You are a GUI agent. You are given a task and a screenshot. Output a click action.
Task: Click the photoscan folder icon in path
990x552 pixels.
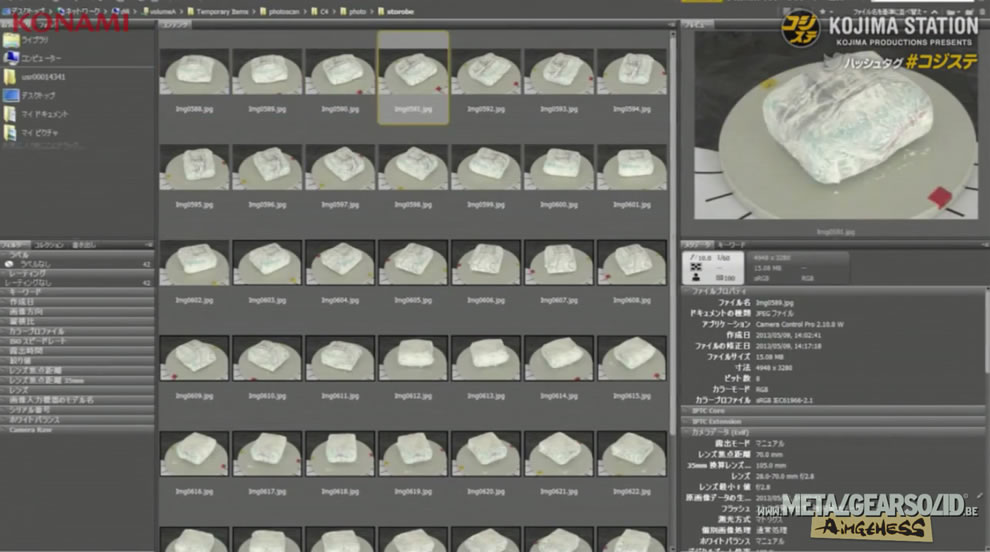[x=263, y=11]
